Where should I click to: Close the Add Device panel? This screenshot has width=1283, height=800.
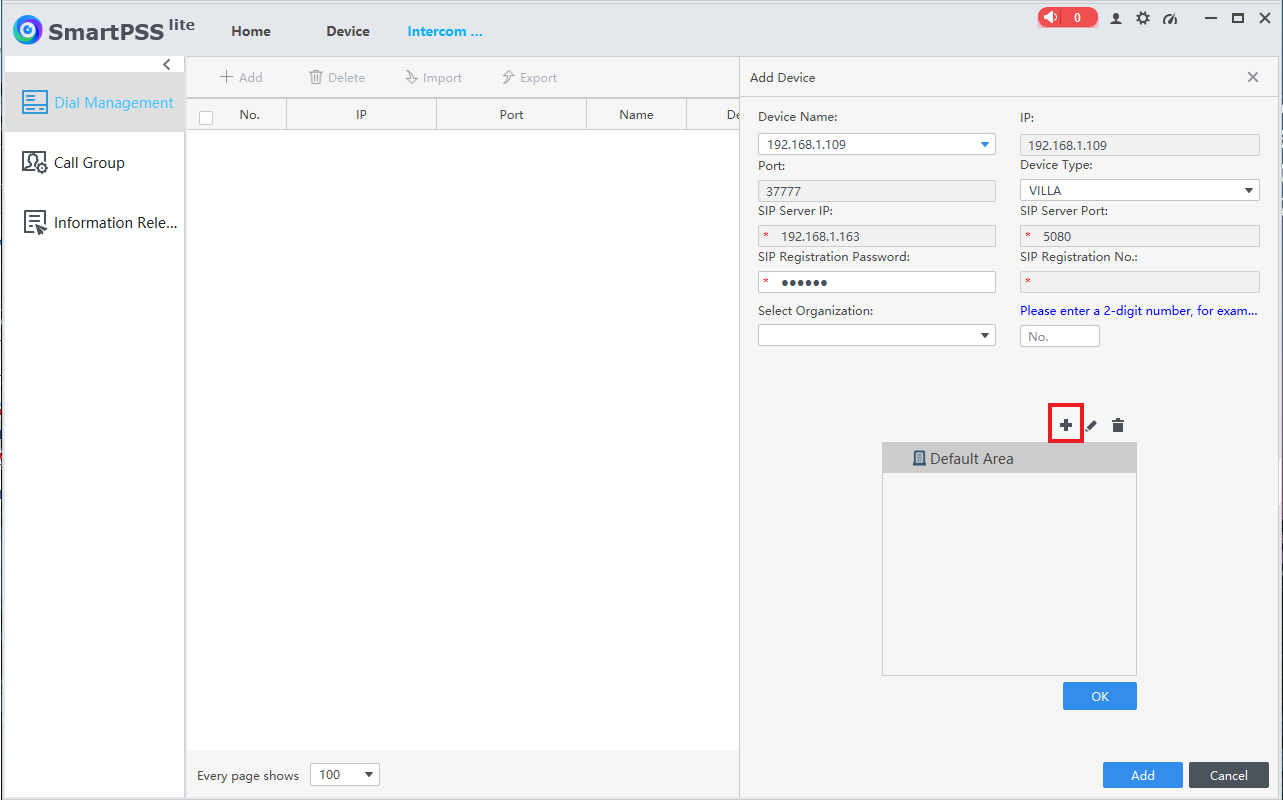coord(1253,77)
